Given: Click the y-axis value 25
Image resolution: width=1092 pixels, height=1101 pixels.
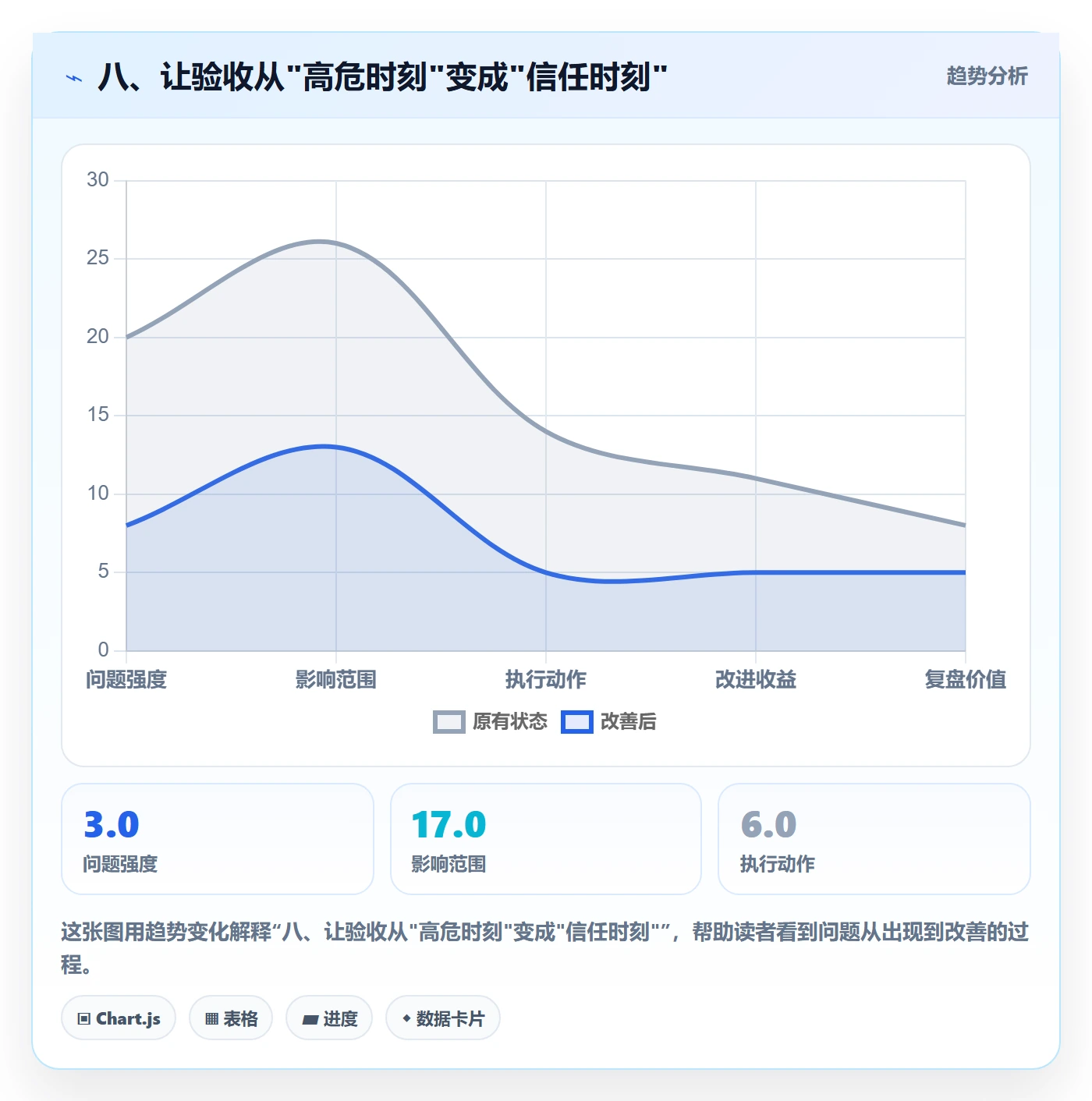Looking at the screenshot, I should point(97,258).
